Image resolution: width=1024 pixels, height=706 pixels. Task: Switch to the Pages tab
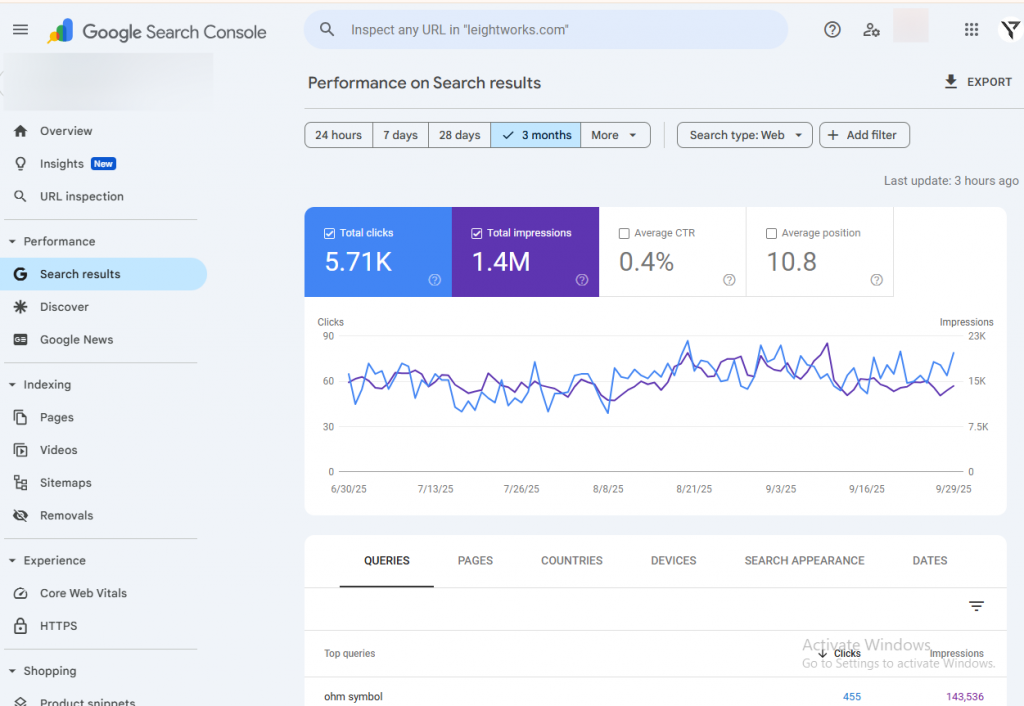tap(475, 561)
